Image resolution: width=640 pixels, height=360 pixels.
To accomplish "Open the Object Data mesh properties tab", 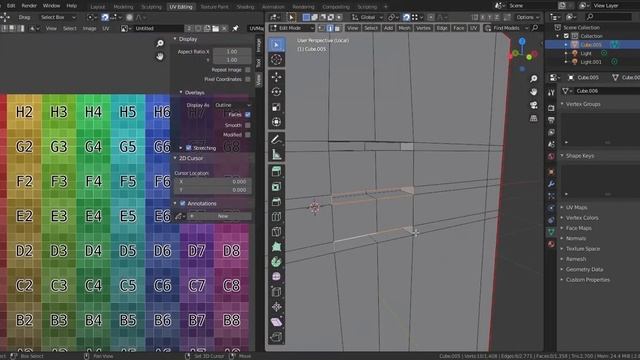I will (551, 232).
